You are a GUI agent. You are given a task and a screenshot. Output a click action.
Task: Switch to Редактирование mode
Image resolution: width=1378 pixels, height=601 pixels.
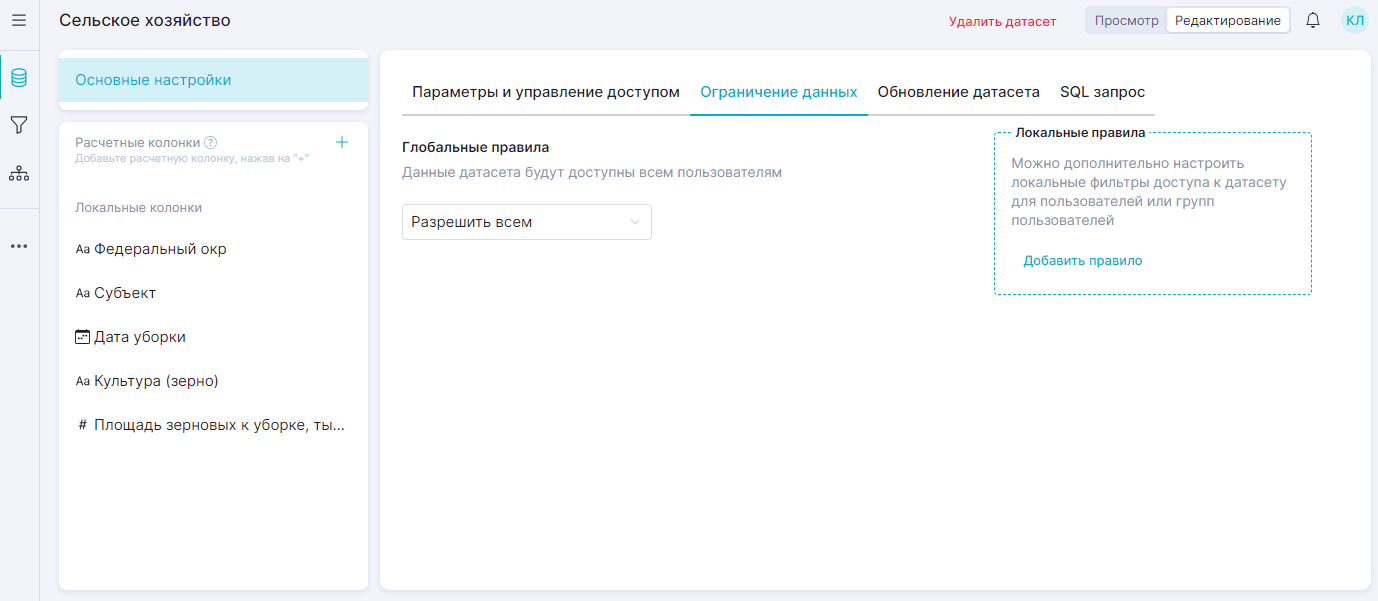point(1227,20)
